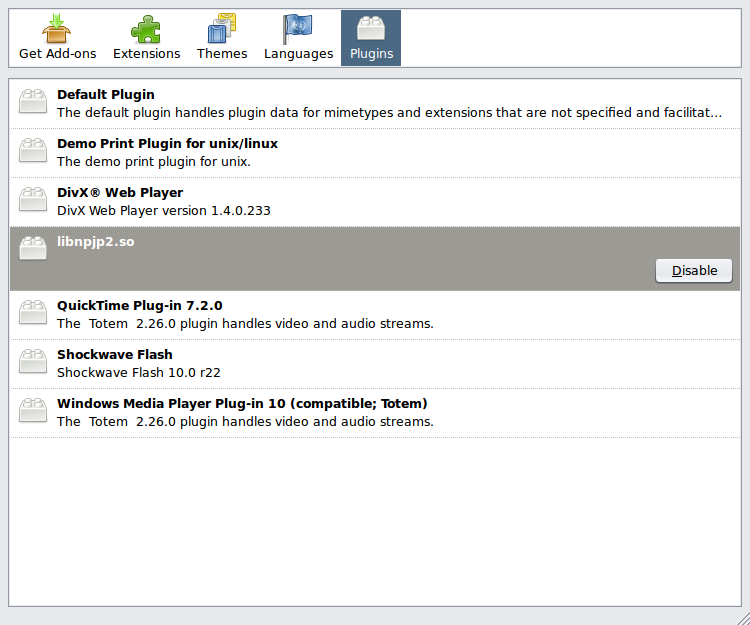
Task: Open the Get Add-ons section icon
Action: pos(56,29)
